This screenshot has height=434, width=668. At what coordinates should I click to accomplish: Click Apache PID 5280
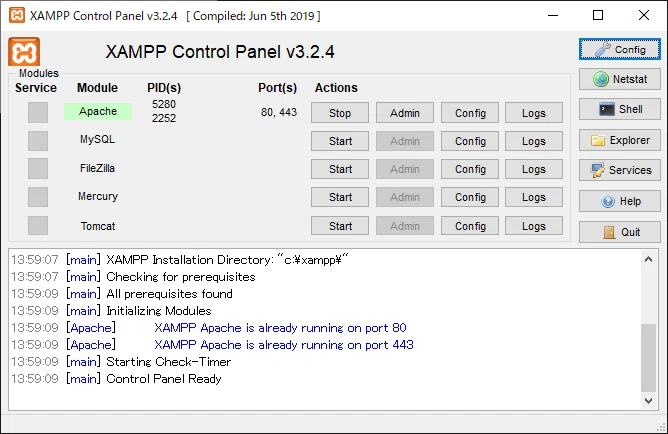point(164,104)
